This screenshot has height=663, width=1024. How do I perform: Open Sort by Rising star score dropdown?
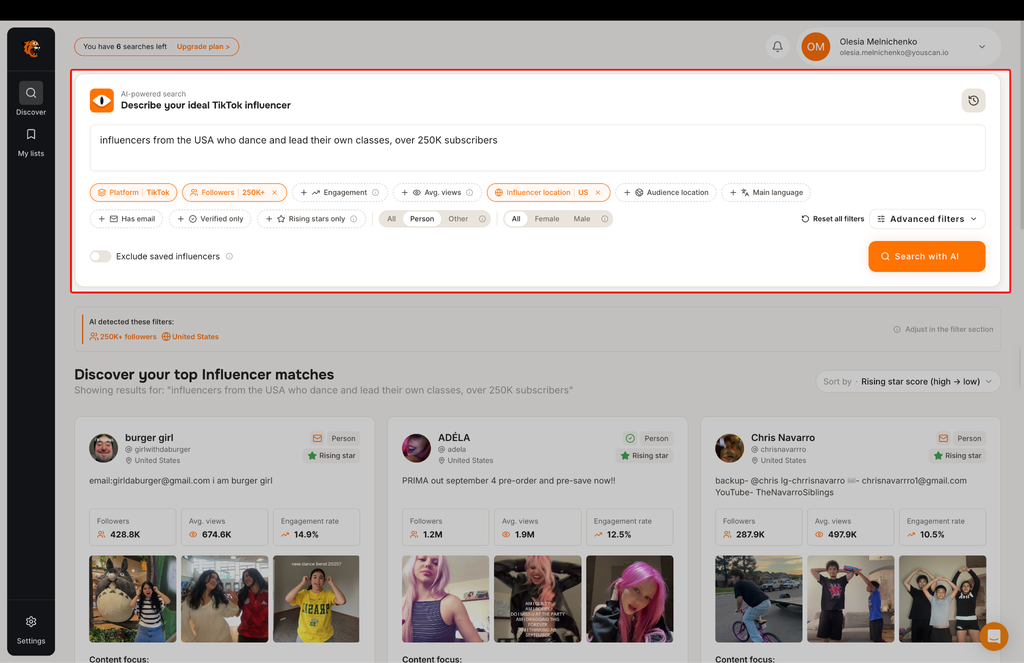[908, 381]
